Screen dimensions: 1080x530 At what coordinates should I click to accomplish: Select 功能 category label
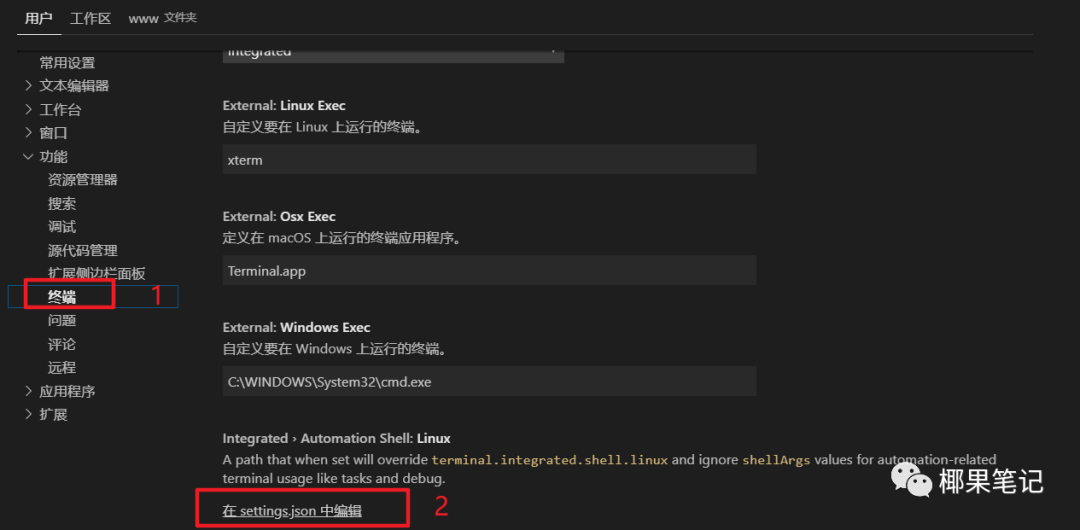coord(53,156)
